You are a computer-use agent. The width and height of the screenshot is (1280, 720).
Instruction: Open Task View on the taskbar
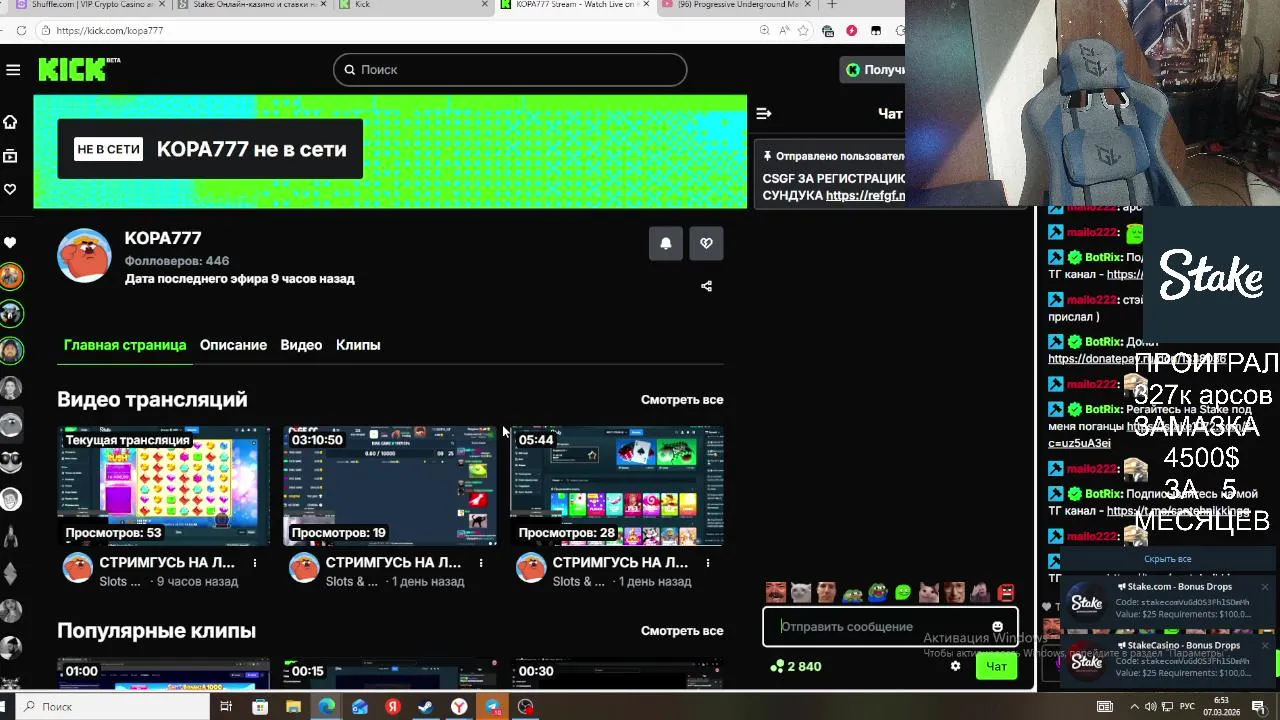pos(226,707)
